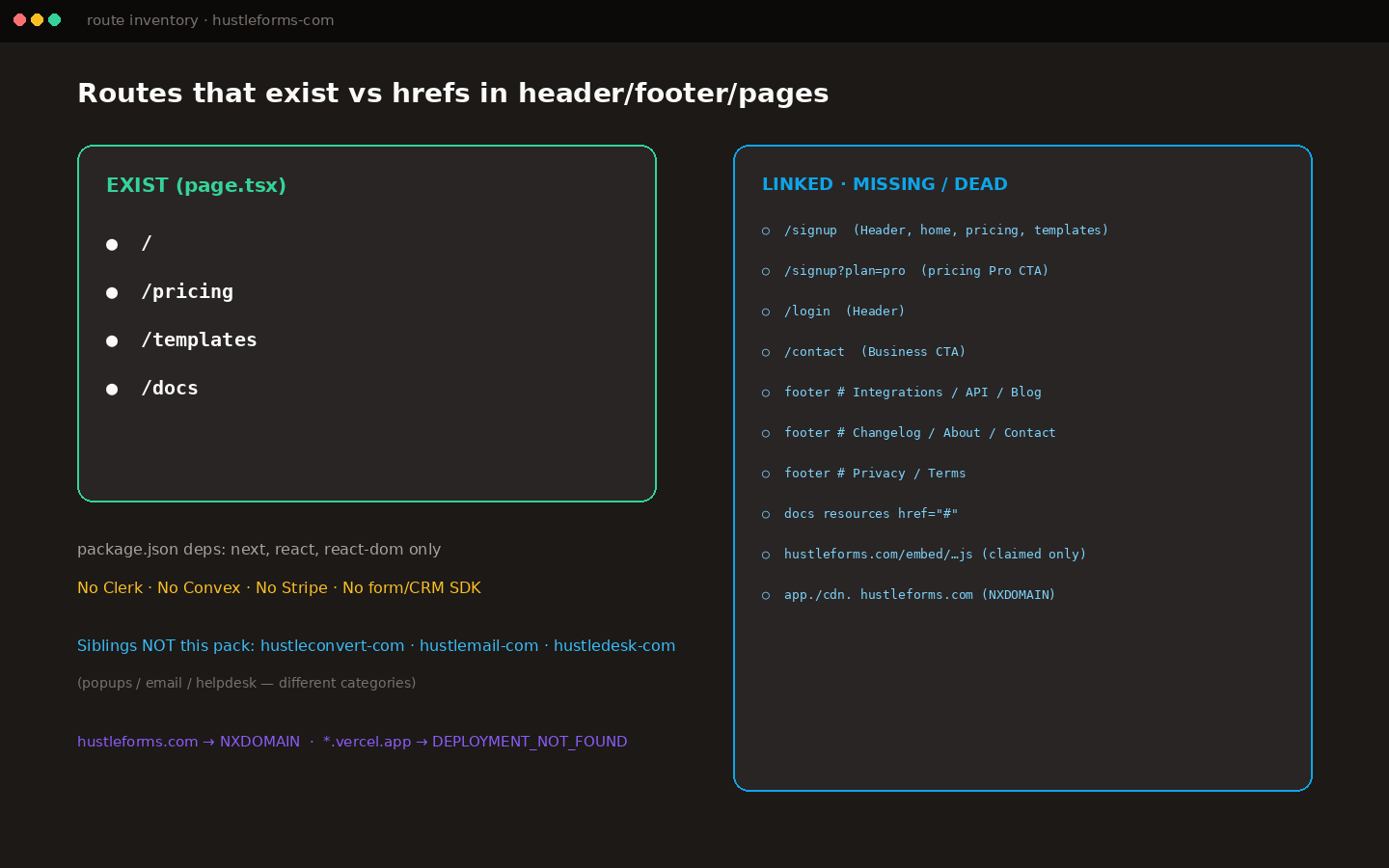Select the "app./cdn. hustleforms.com (NXDOMAIN)" row
This screenshot has width=1389, height=868.
[909, 595]
